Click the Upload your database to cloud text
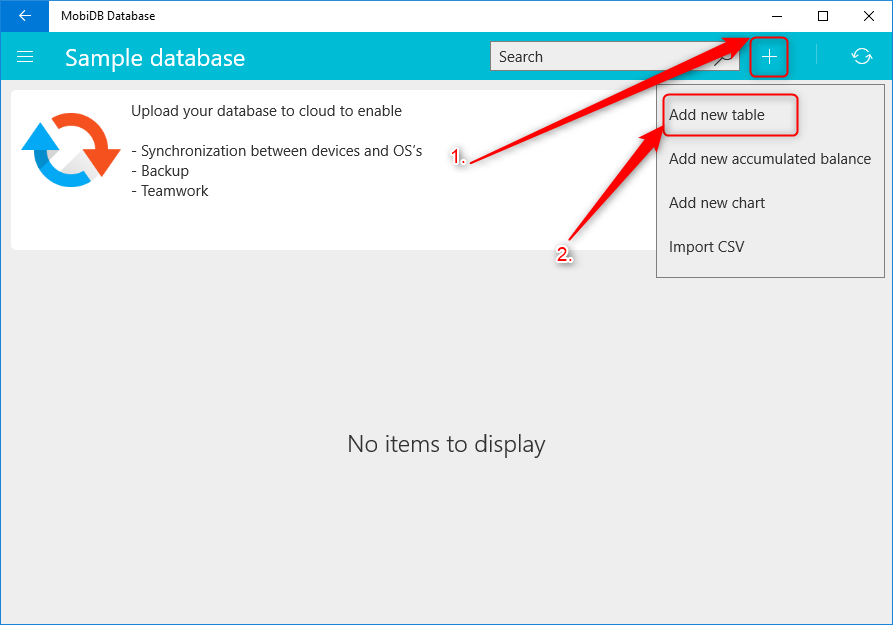 267,111
